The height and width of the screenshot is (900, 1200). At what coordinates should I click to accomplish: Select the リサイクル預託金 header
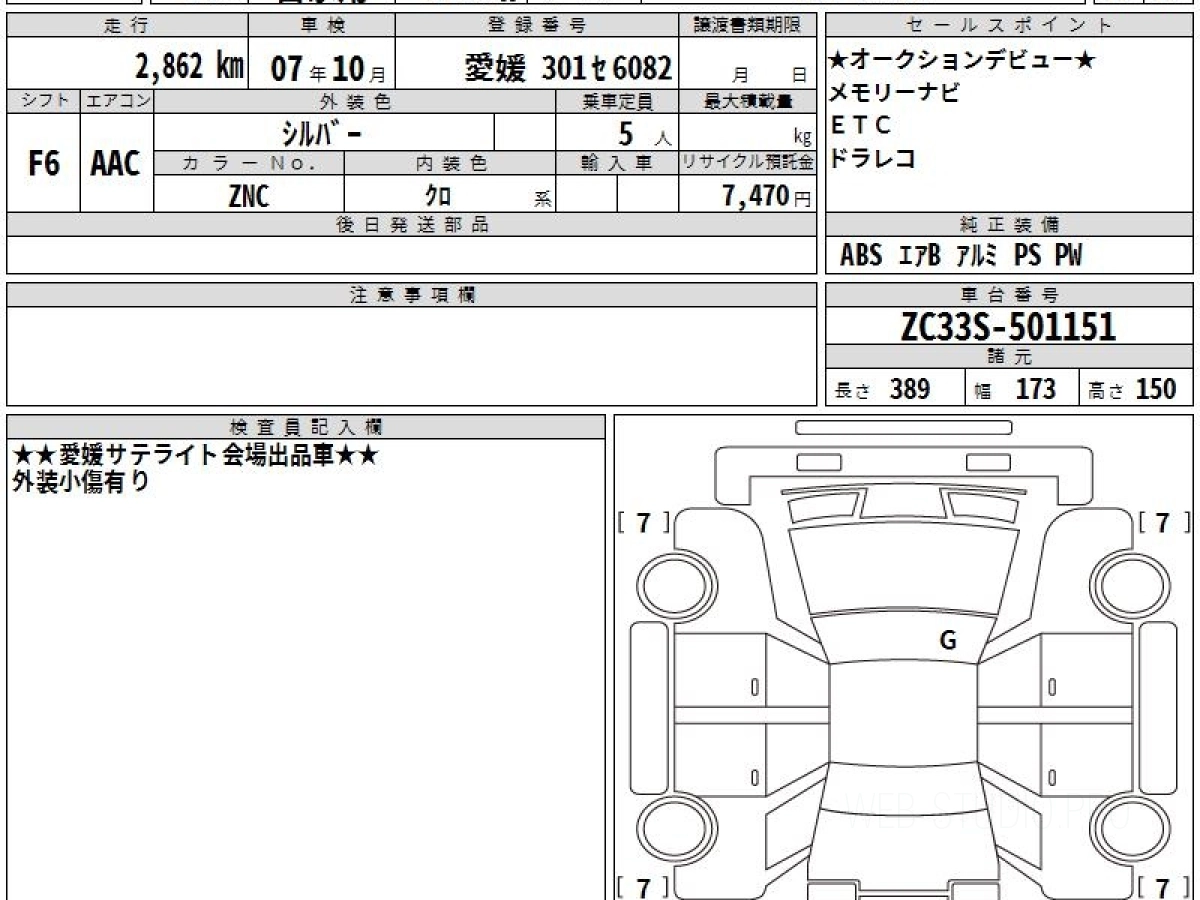pyautogui.click(x=748, y=163)
